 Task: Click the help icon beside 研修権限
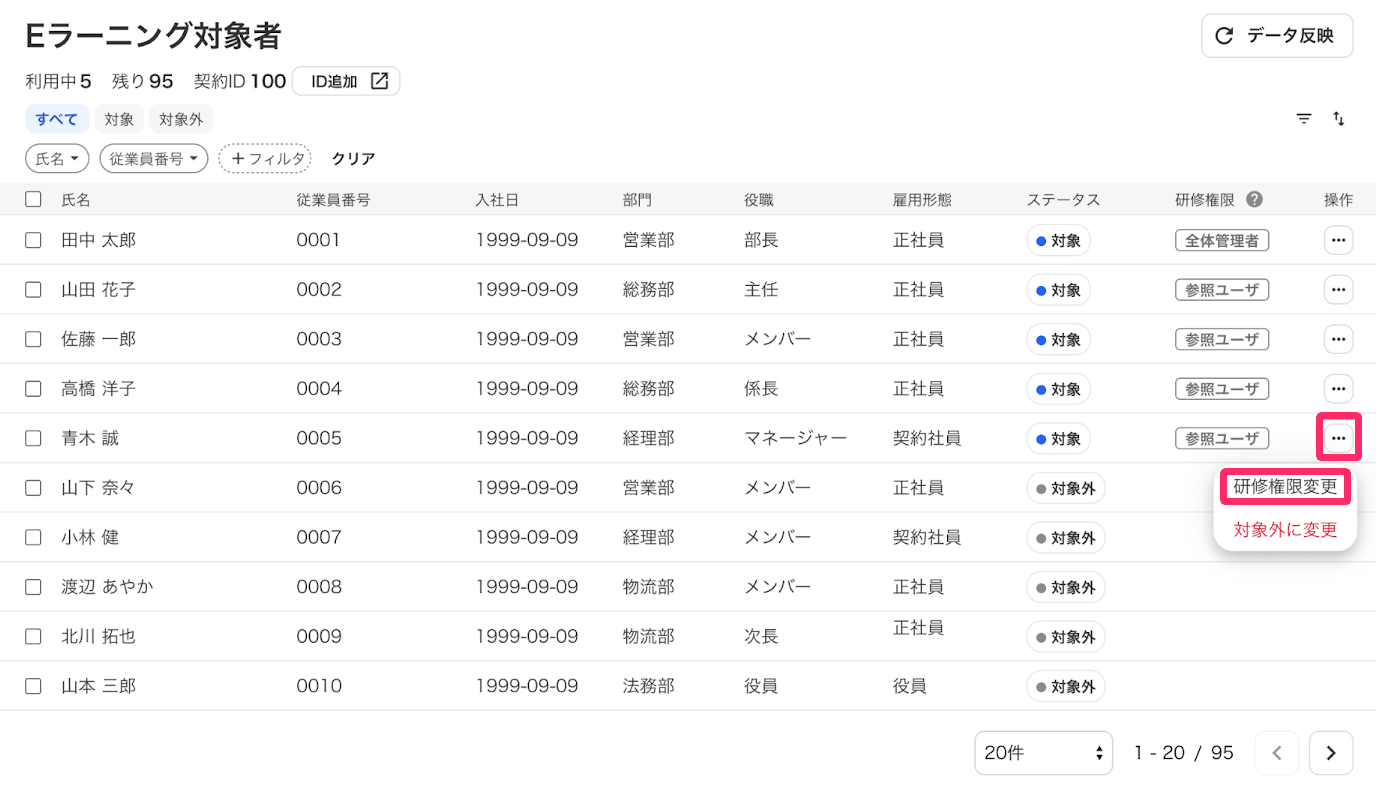pos(1254,199)
